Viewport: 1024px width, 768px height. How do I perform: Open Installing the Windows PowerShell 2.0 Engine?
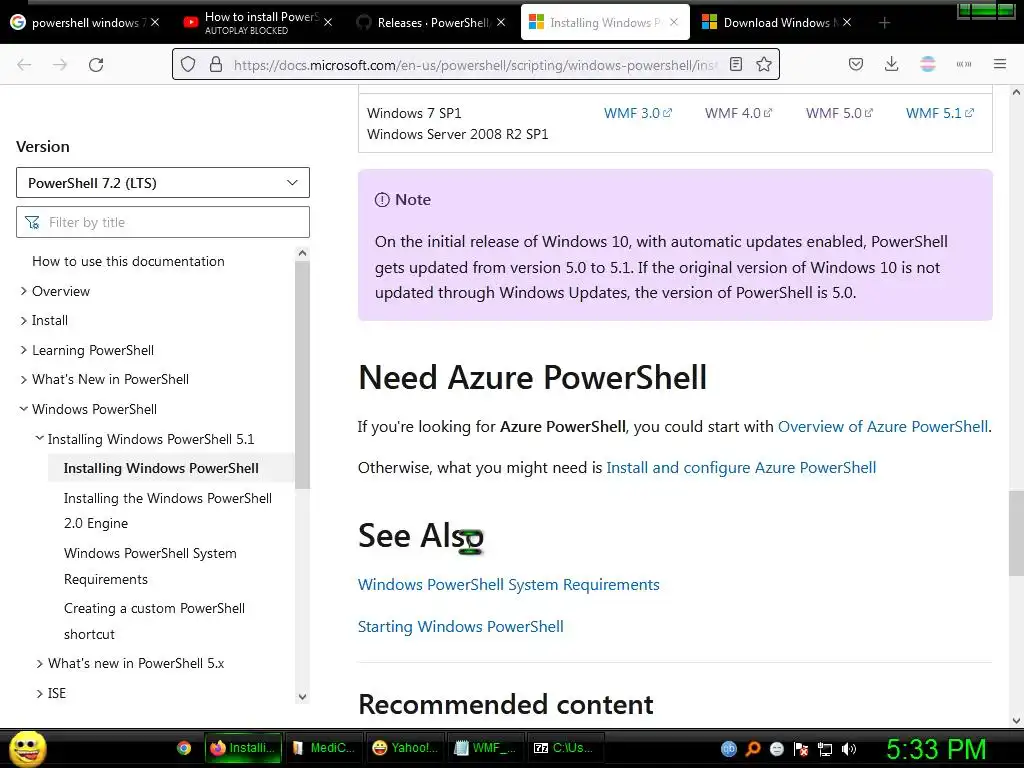pyautogui.click(x=168, y=511)
